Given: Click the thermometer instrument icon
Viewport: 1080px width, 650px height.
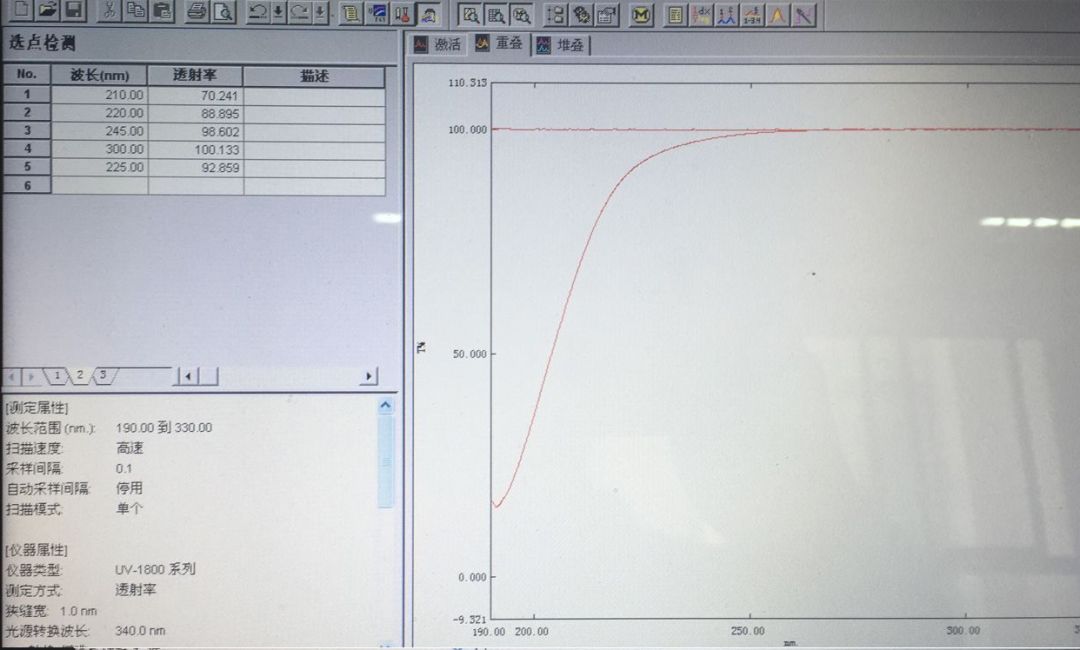Looking at the screenshot, I should pyautogui.click(x=402, y=14).
